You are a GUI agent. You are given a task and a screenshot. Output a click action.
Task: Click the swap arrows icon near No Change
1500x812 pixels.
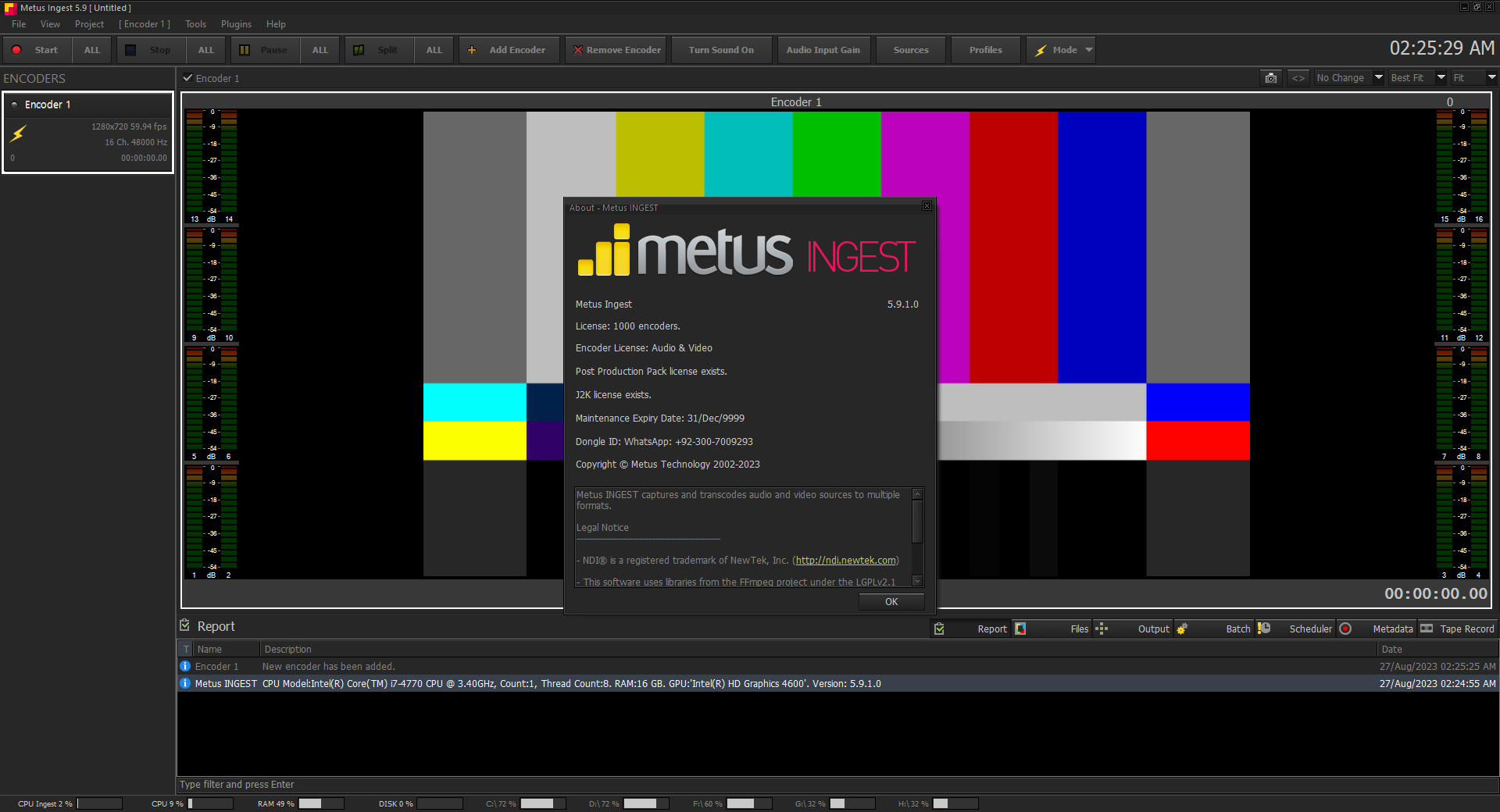click(x=1298, y=78)
